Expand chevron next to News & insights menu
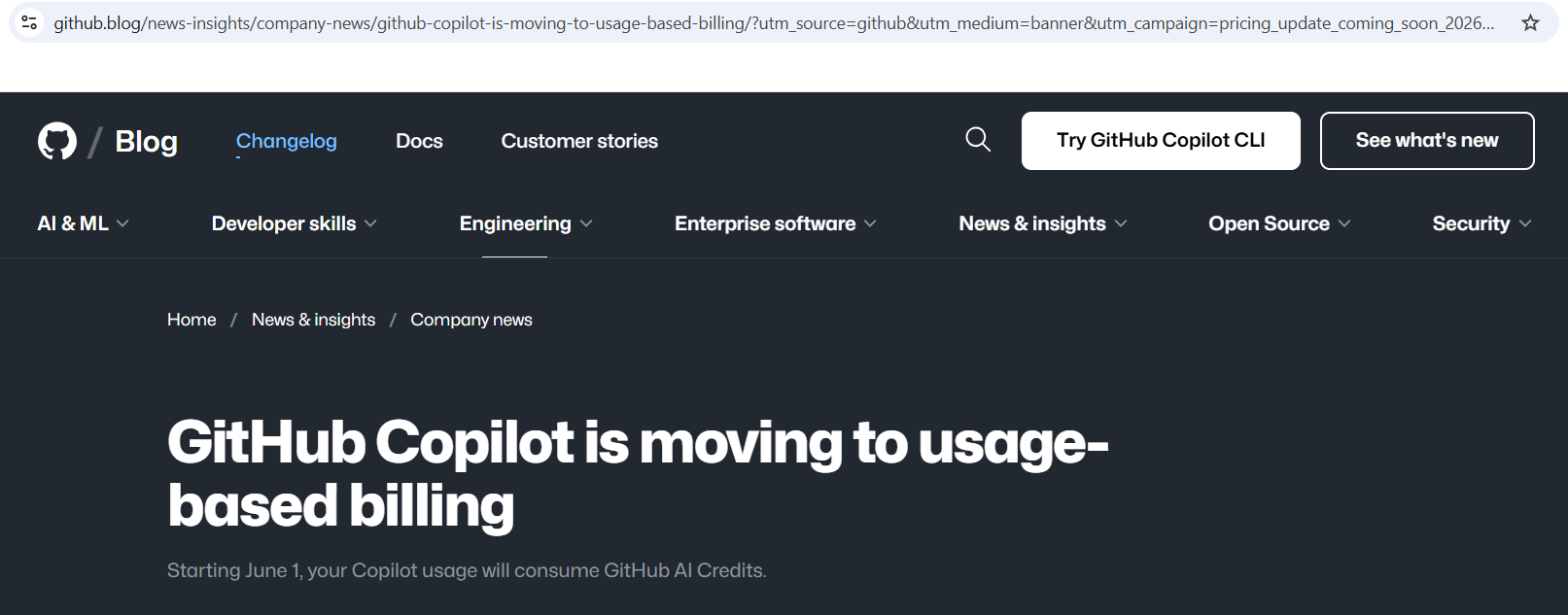The height and width of the screenshot is (615, 1568). coord(1121,223)
